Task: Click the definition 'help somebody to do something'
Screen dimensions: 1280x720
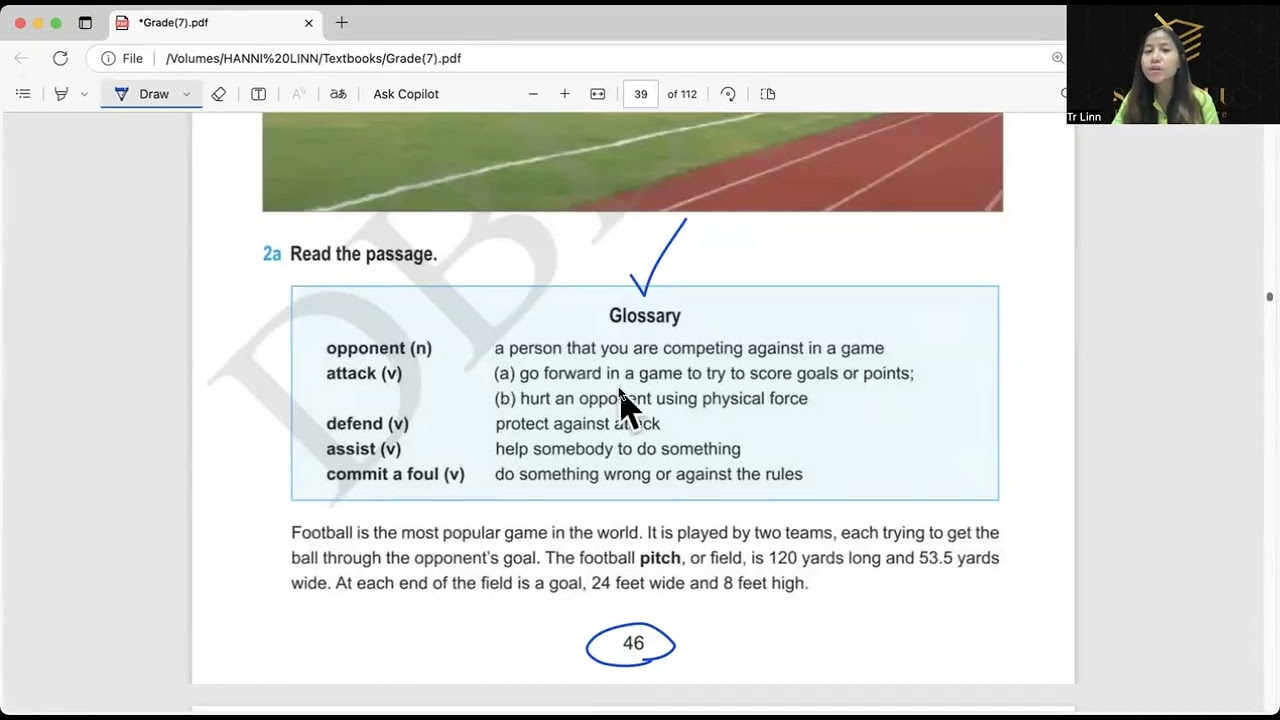Action: pyautogui.click(x=618, y=449)
